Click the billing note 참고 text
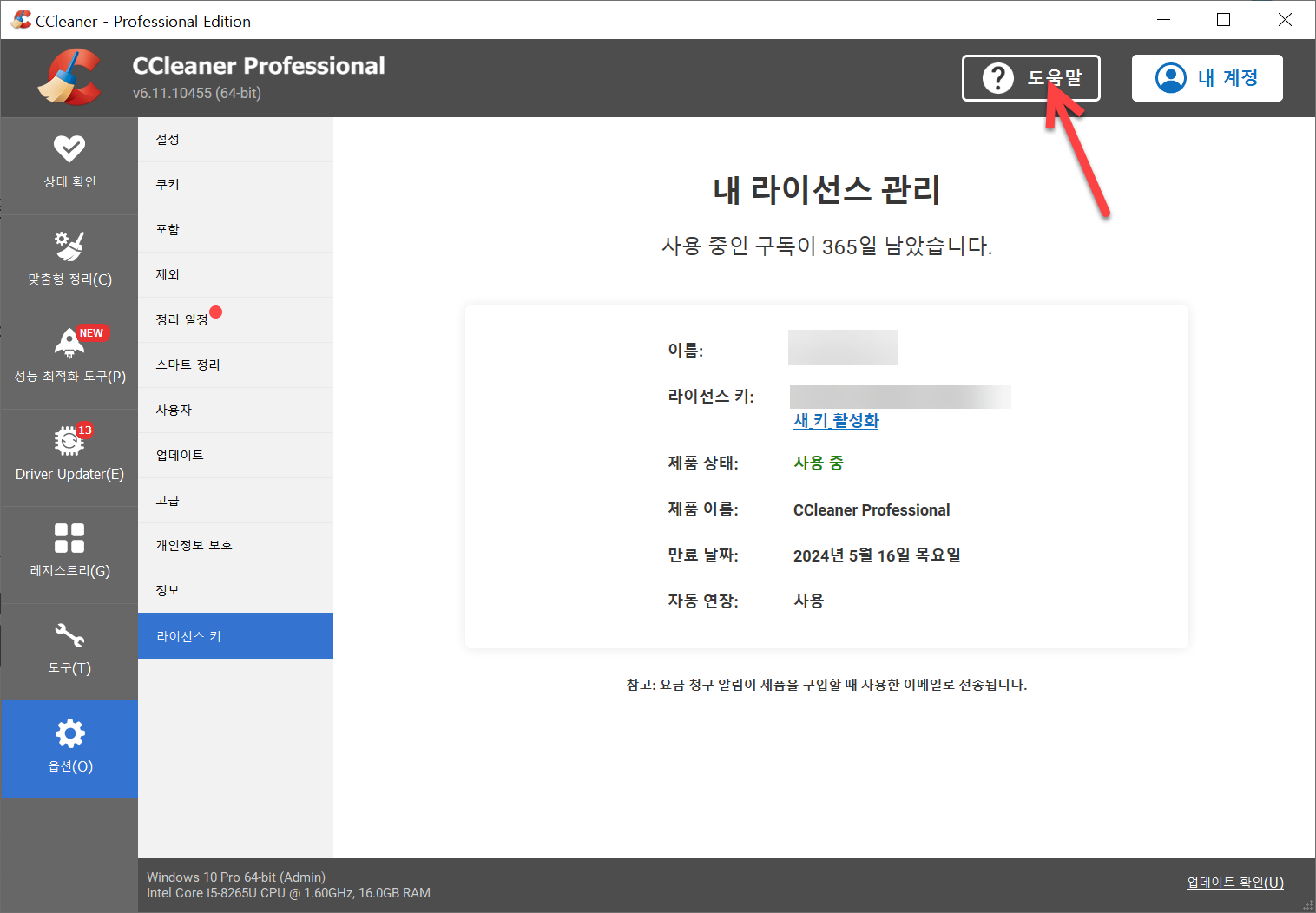The image size is (1316, 913). [x=826, y=685]
